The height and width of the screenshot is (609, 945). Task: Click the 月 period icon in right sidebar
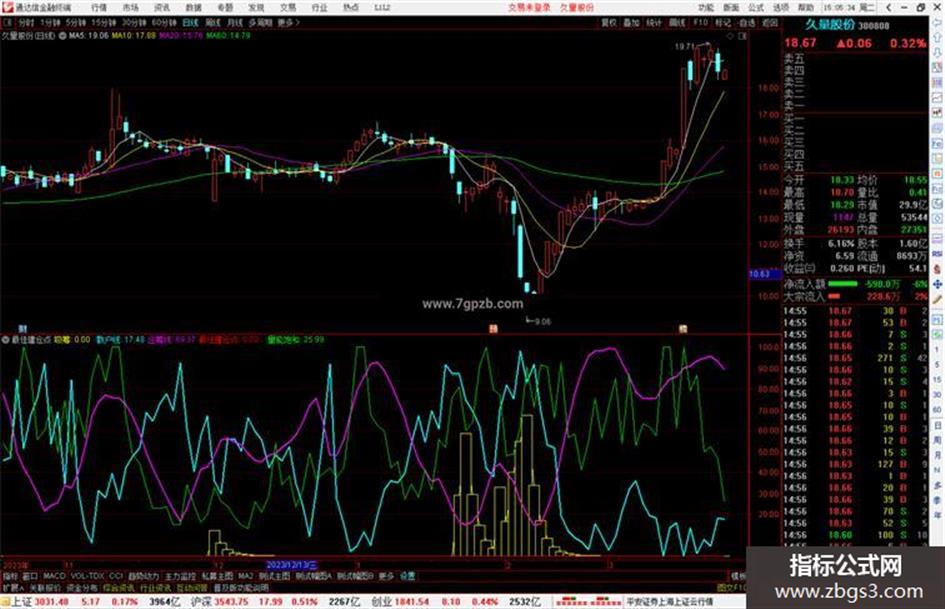pyautogui.click(x=938, y=455)
